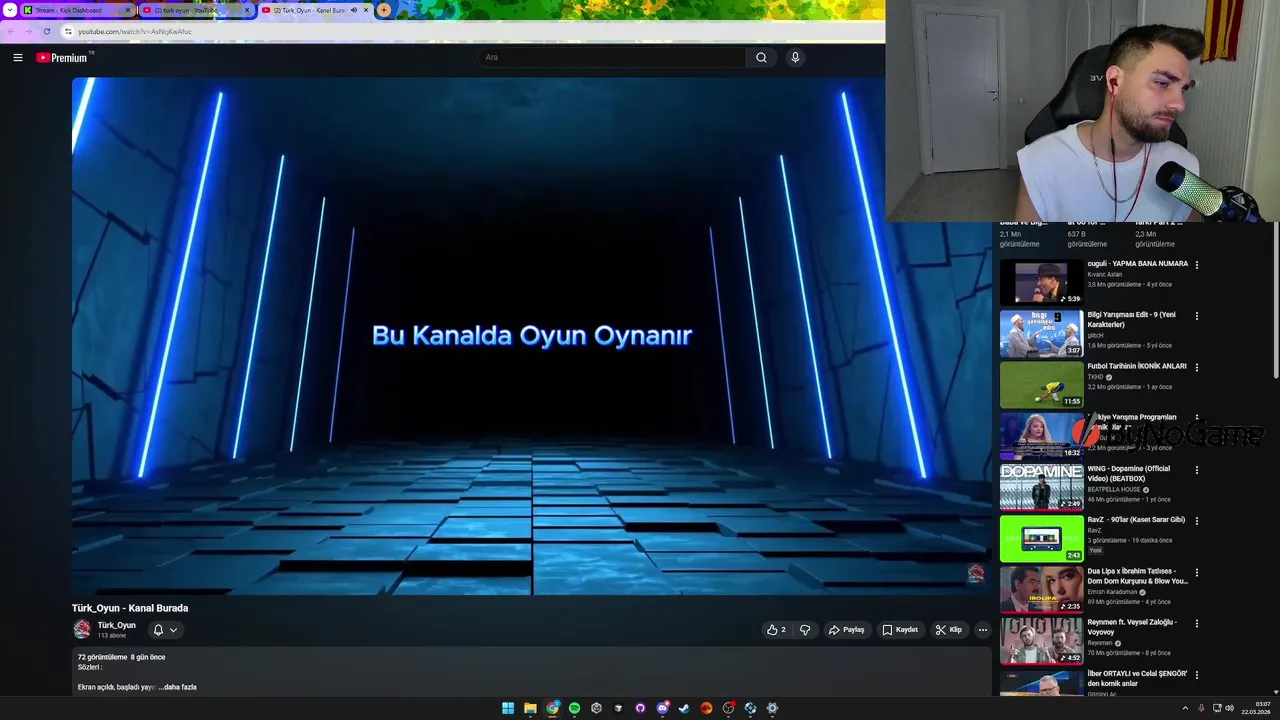Create a clip with Klip button
This screenshot has height=720, width=1280.
point(948,630)
